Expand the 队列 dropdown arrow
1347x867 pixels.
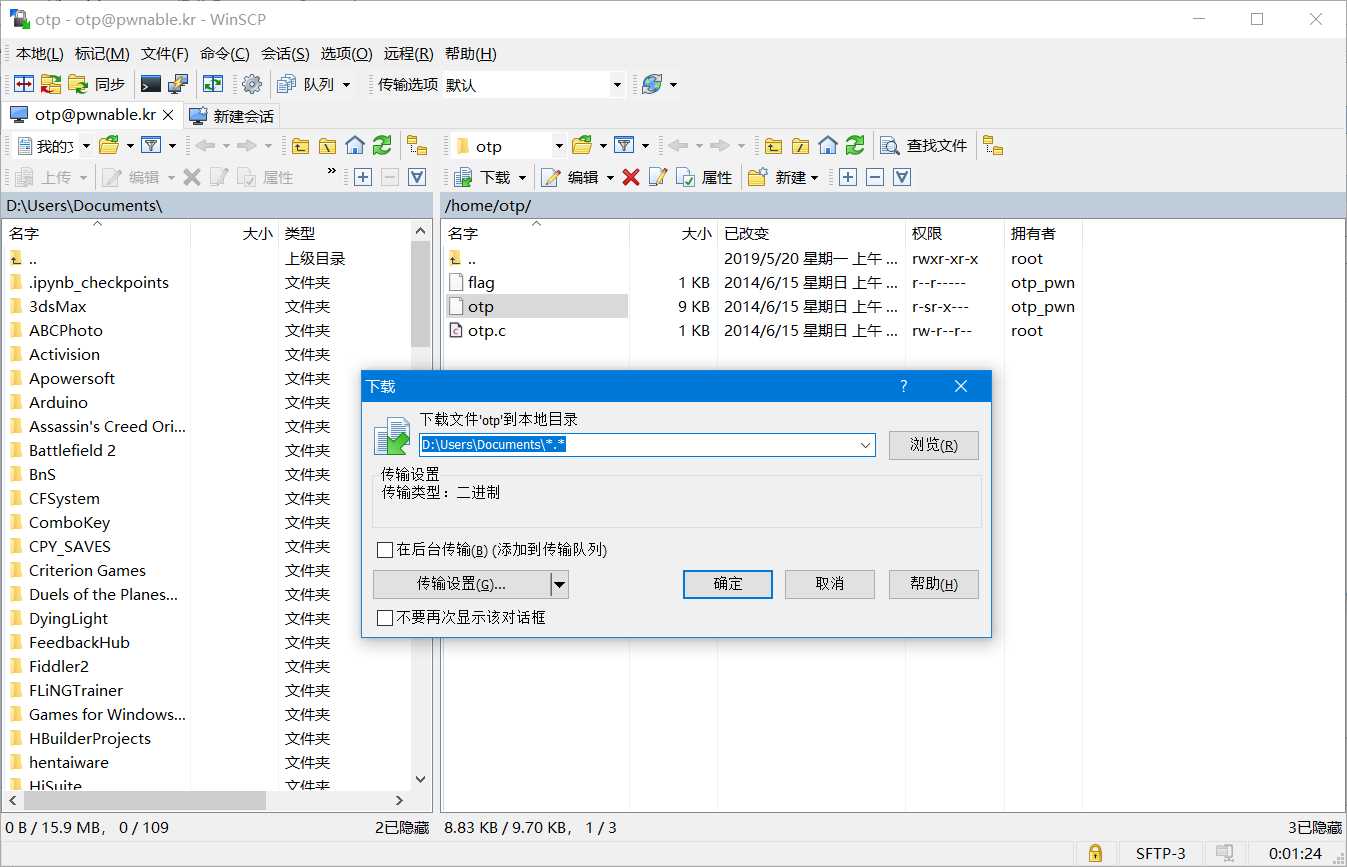[x=346, y=85]
